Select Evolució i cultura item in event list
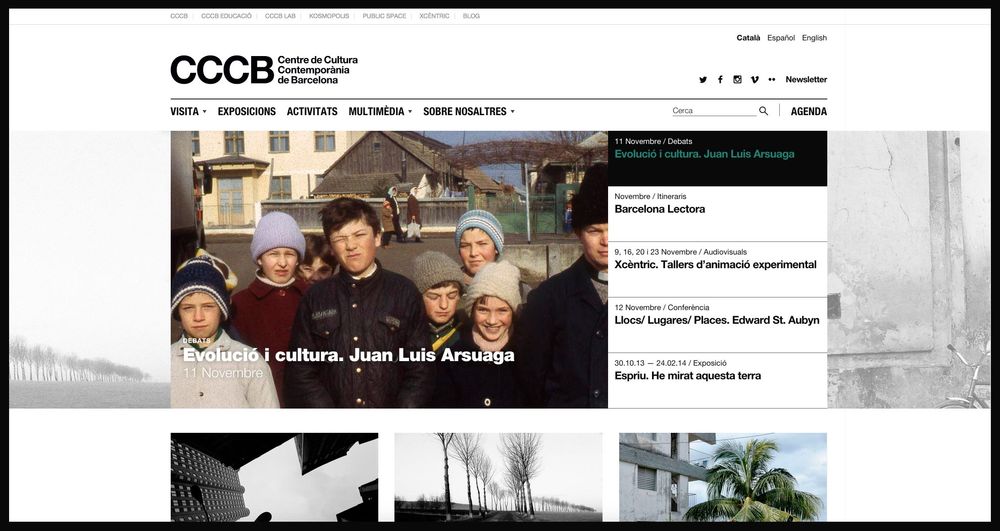This screenshot has width=1000, height=531. pos(717,159)
